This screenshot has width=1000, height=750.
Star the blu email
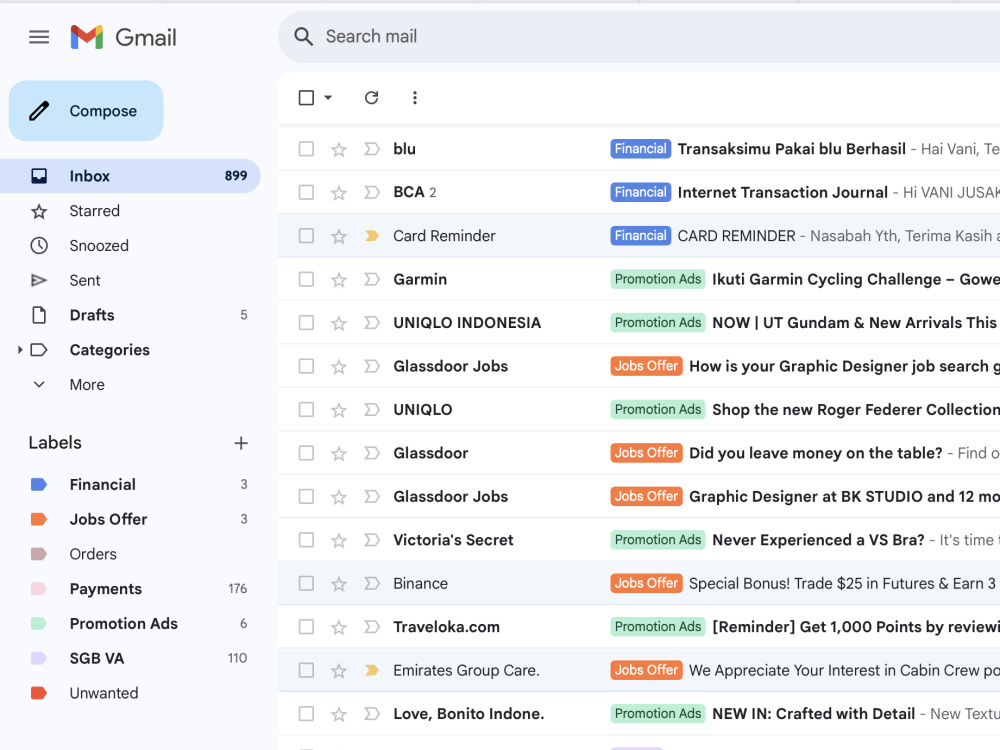[x=339, y=149]
